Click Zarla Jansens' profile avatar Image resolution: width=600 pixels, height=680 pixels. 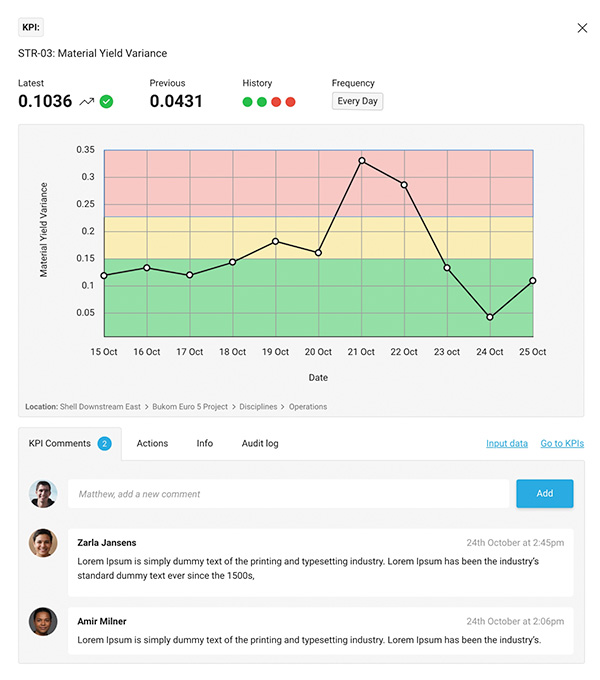pyautogui.click(x=42, y=543)
